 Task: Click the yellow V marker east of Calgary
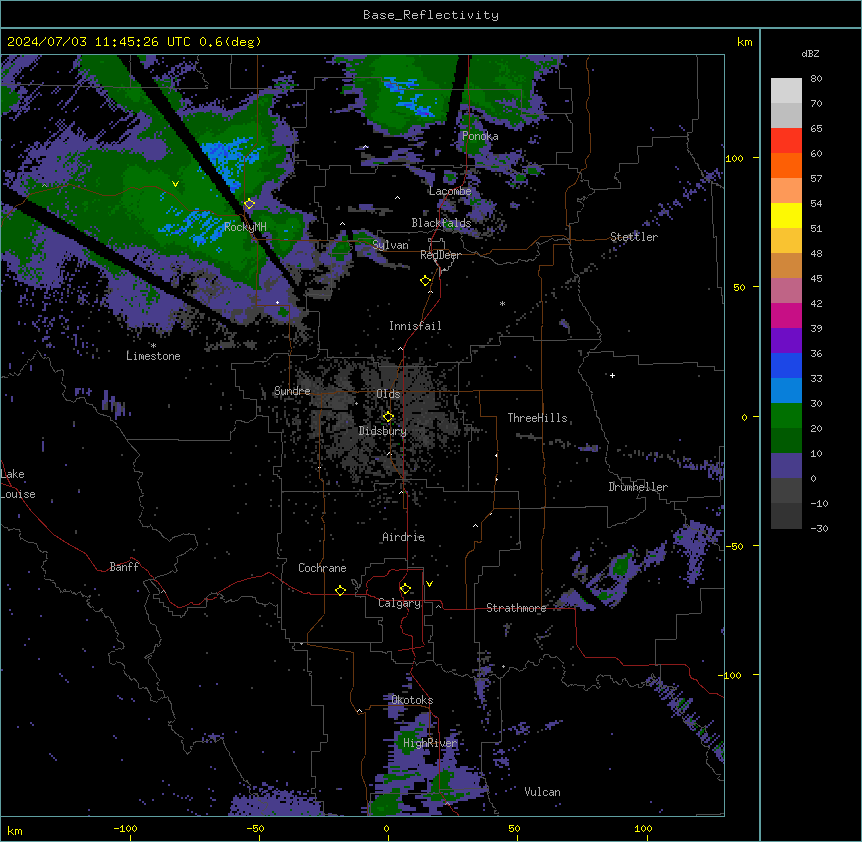429,584
